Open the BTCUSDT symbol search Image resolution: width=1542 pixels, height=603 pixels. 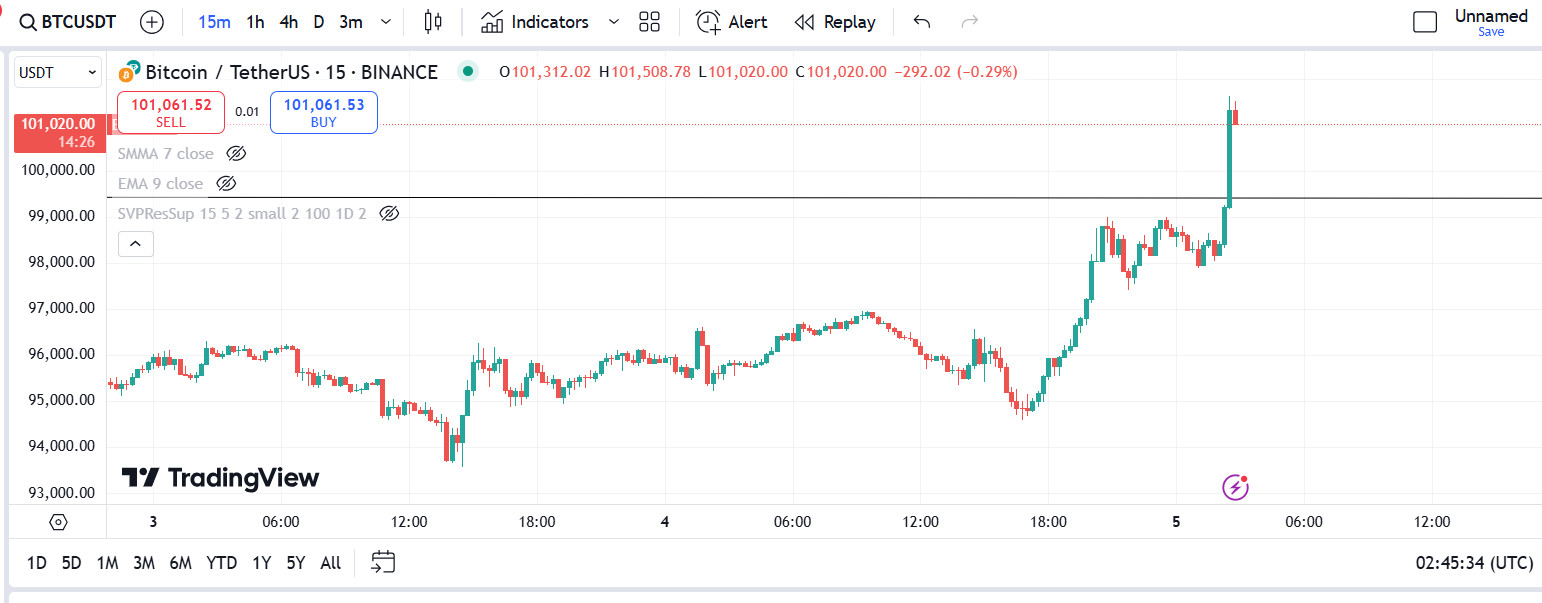pos(68,22)
